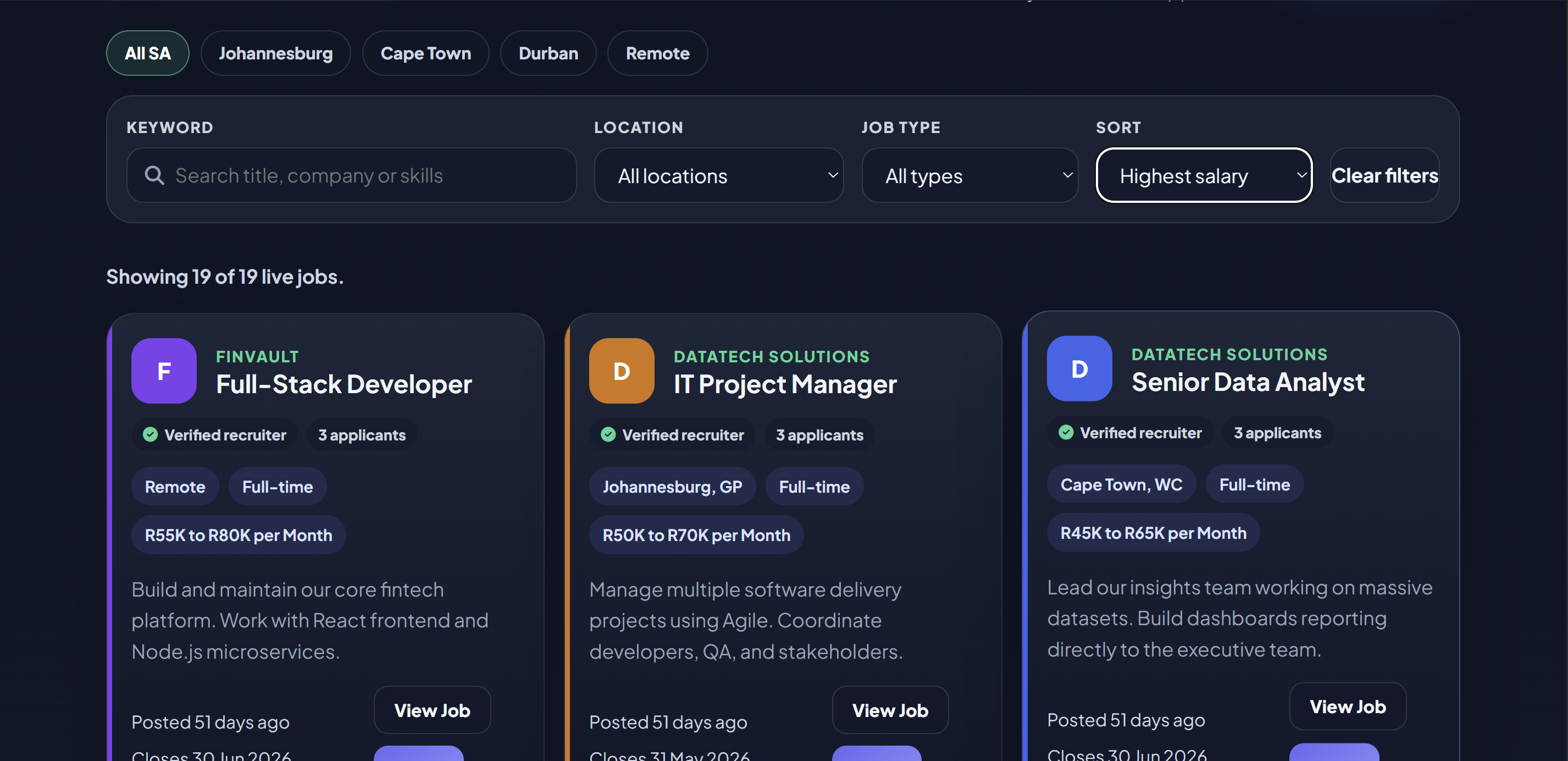Click 3 applicants badge on Senior Data Analyst card

(x=1277, y=432)
